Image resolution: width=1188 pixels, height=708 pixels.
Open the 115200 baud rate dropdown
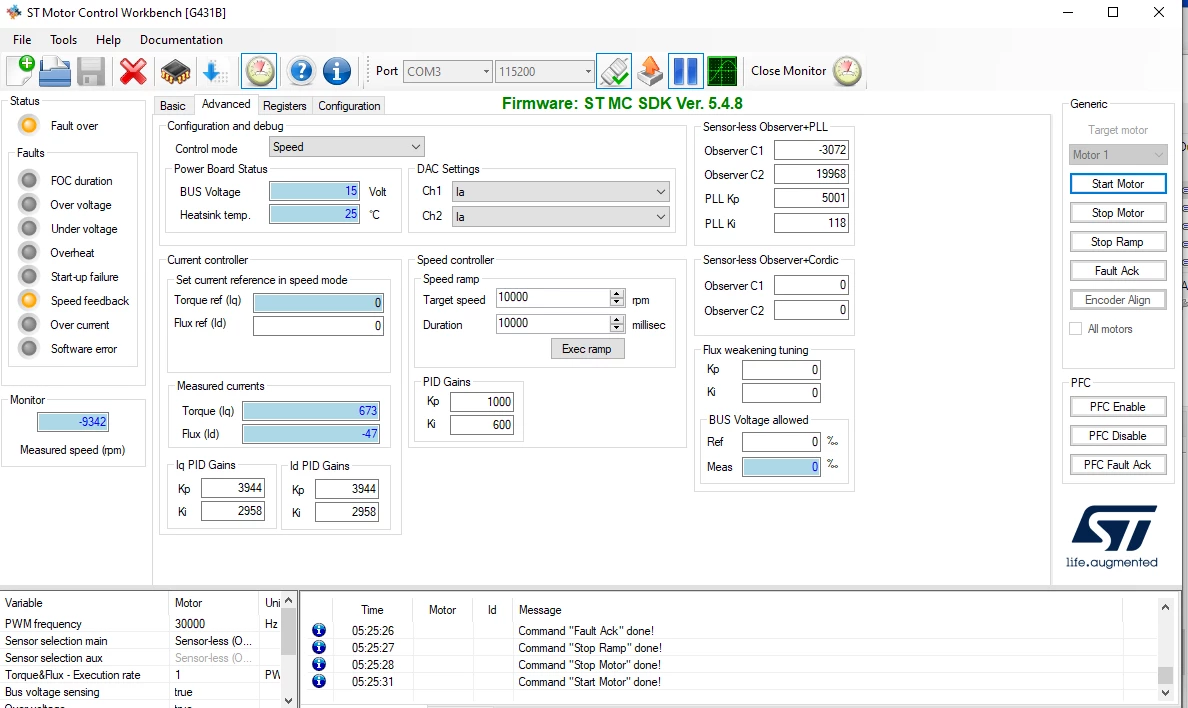[544, 71]
